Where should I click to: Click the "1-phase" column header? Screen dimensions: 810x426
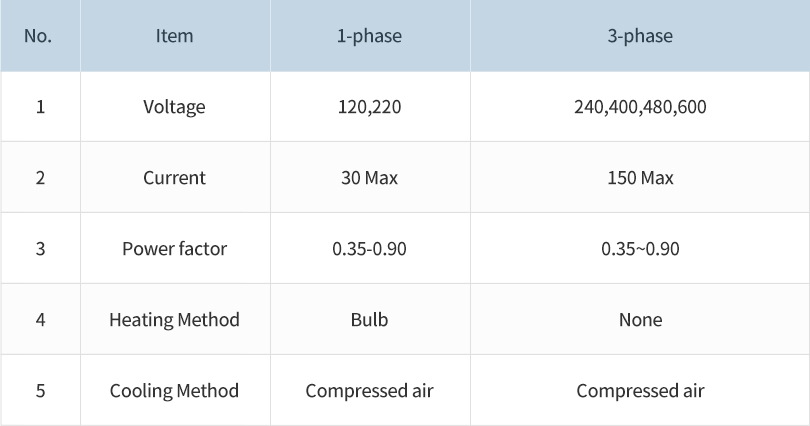[369, 36]
